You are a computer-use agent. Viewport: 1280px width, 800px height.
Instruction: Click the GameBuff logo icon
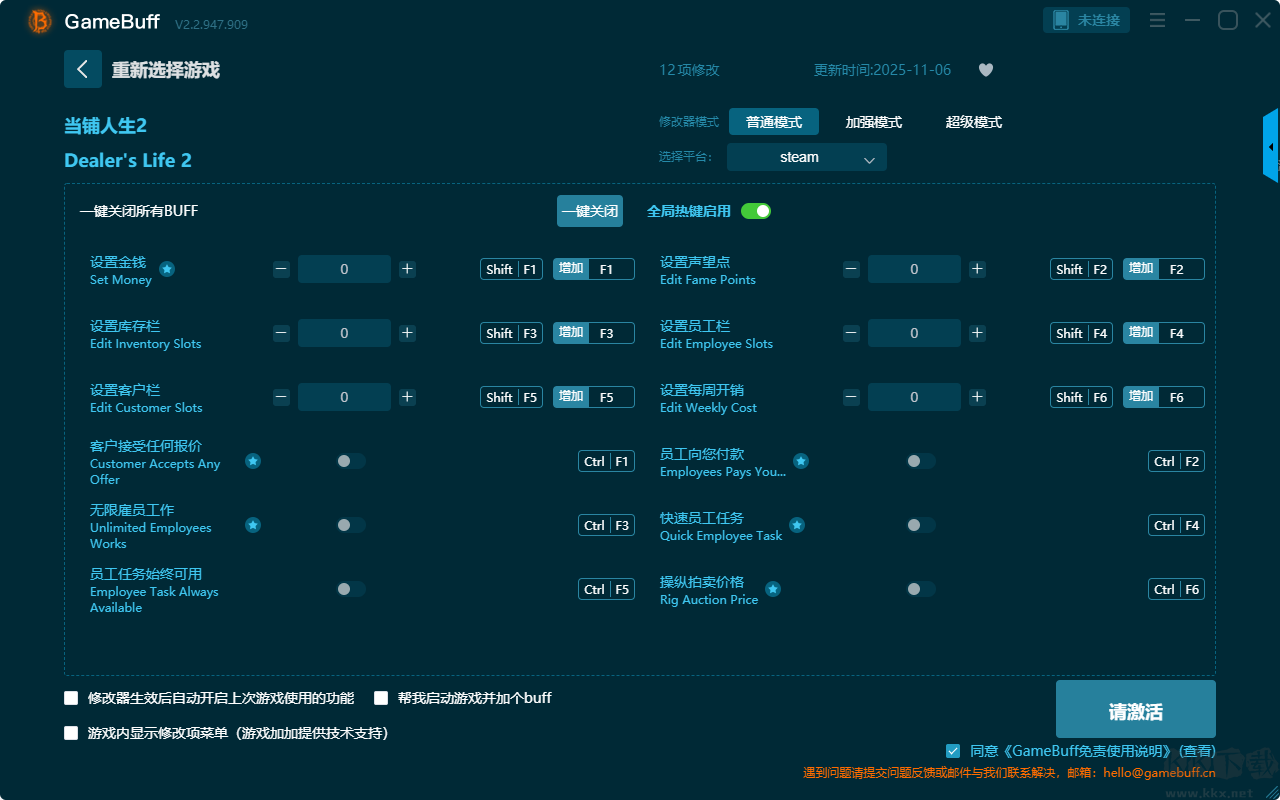pyautogui.click(x=40, y=21)
